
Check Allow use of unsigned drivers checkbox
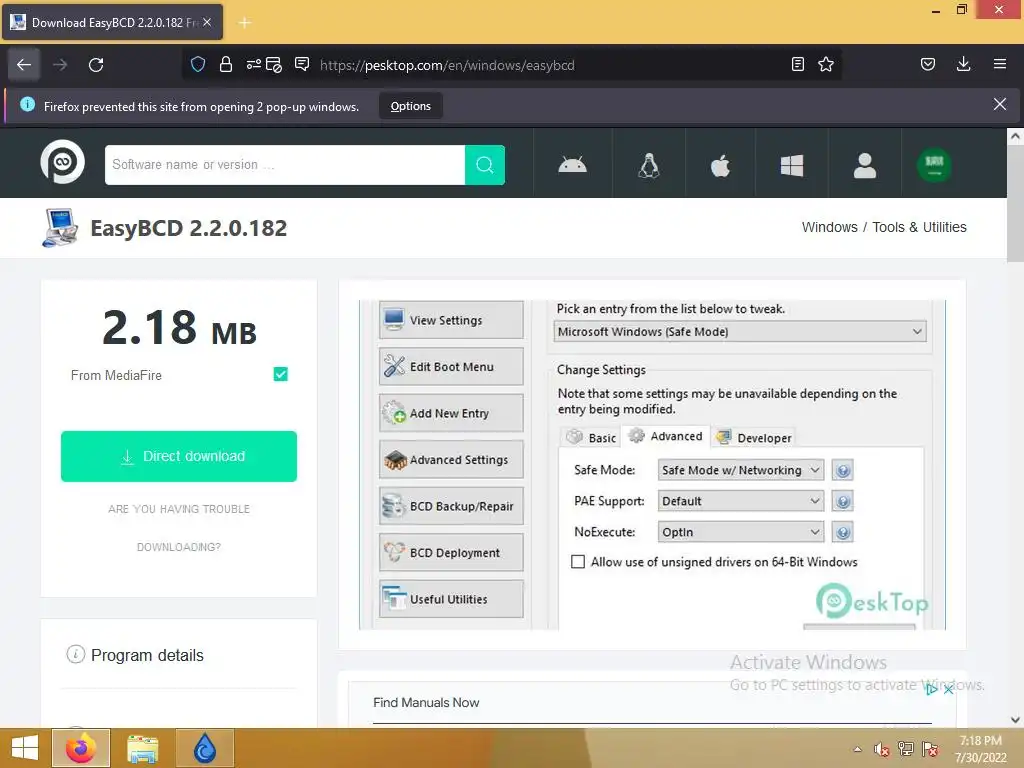tap(578, 562)
